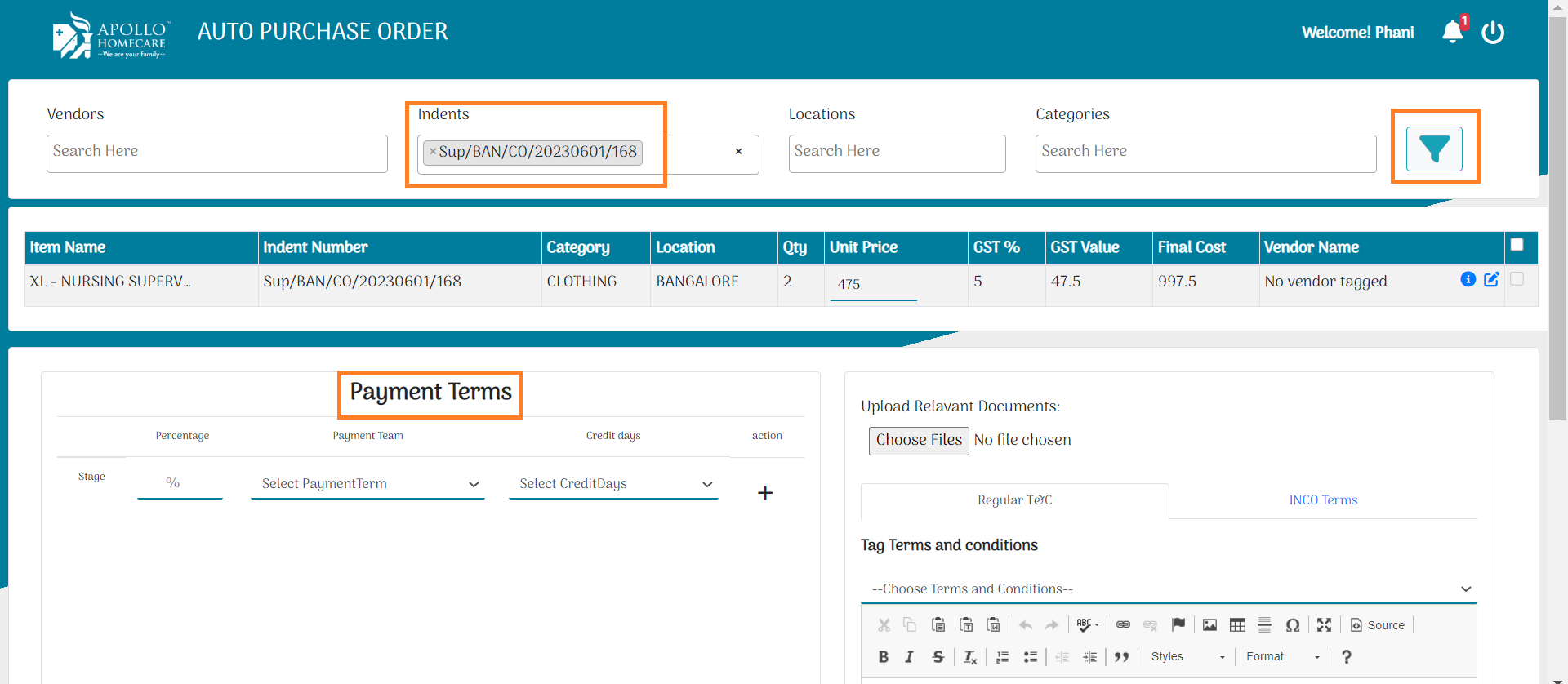Insert numbered list
Viewport: 1568px width, 684px height.
[1003, 657]
